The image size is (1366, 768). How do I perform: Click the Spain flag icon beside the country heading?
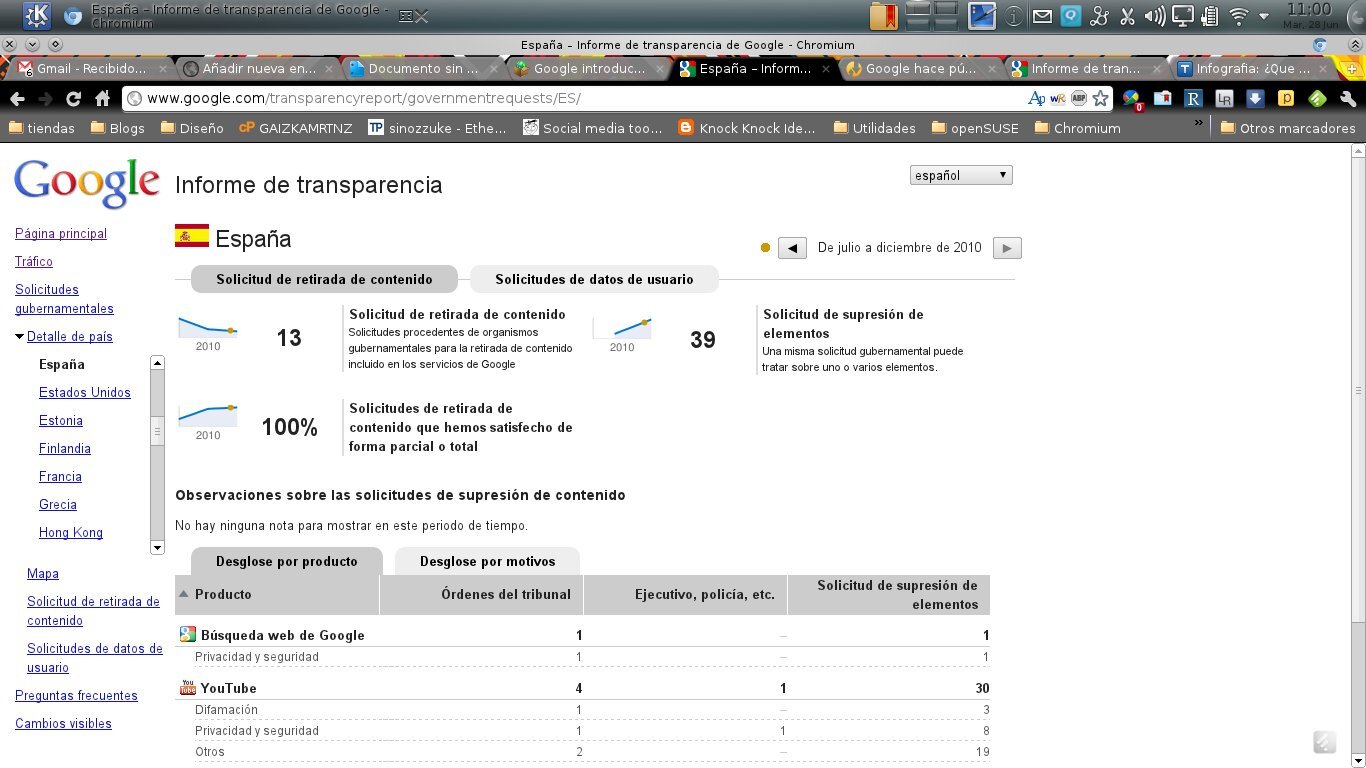[x=190, y=236]
